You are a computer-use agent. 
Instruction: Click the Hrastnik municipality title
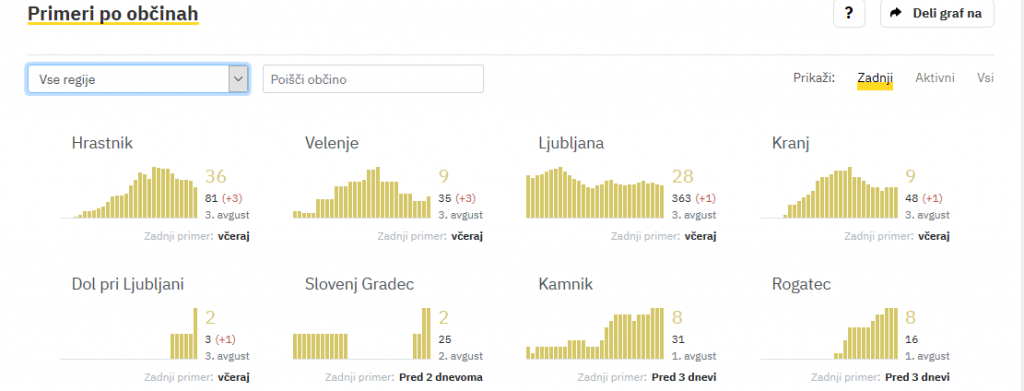[102, 143]
